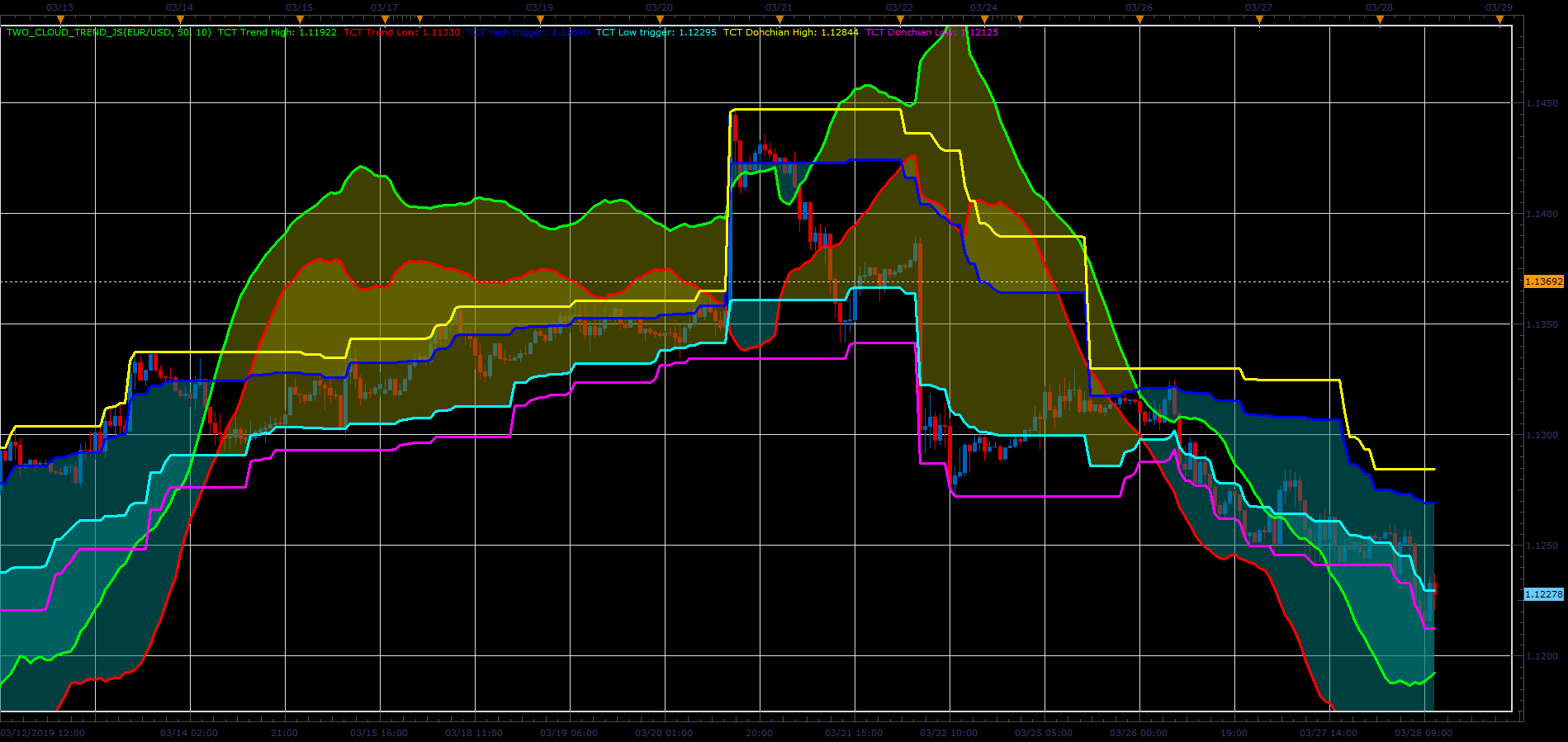Click the 1.1250 price axis label
The image size is (1568, 742).
click(1542, 546)
